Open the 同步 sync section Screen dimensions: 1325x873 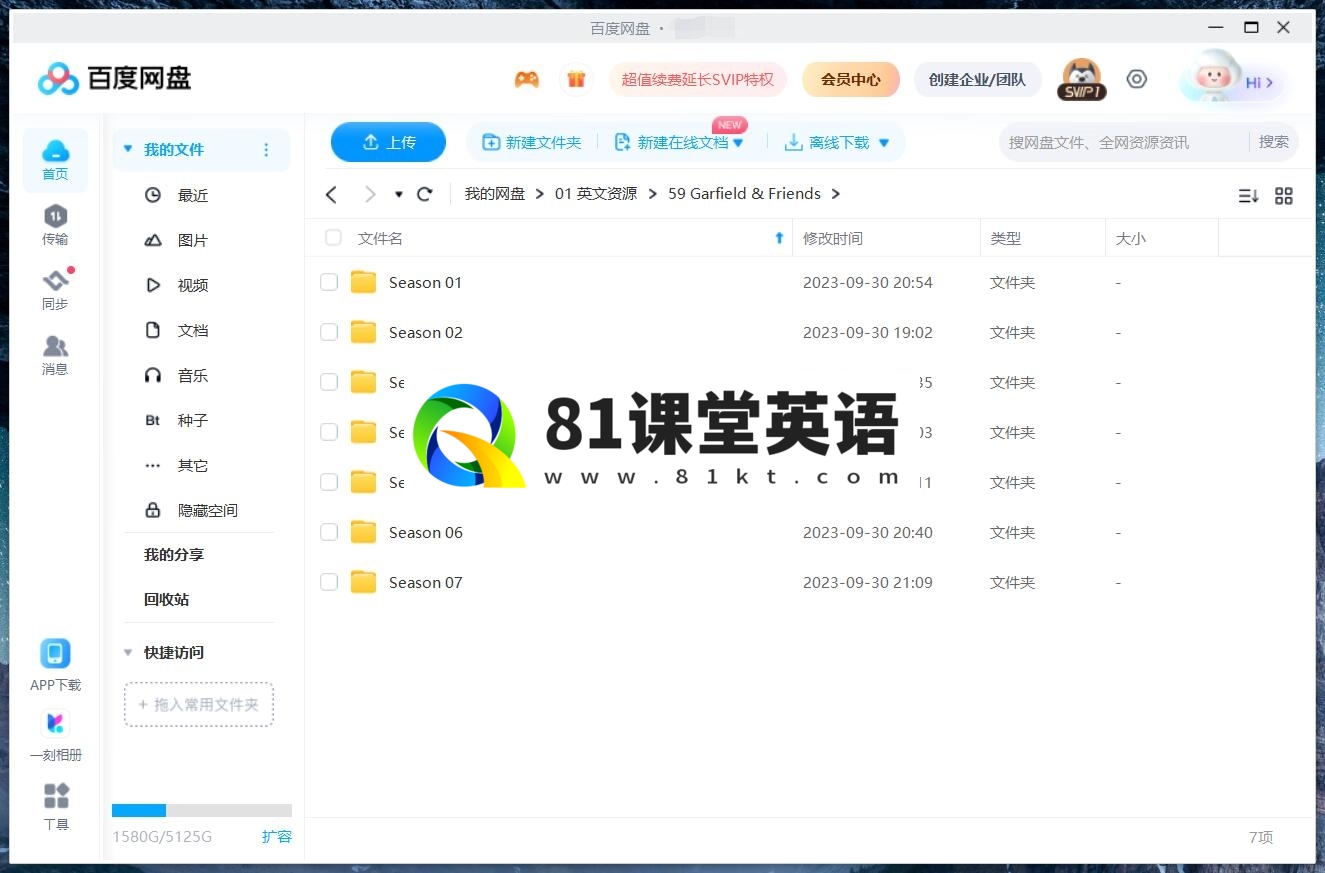click(x=55, y=290)
